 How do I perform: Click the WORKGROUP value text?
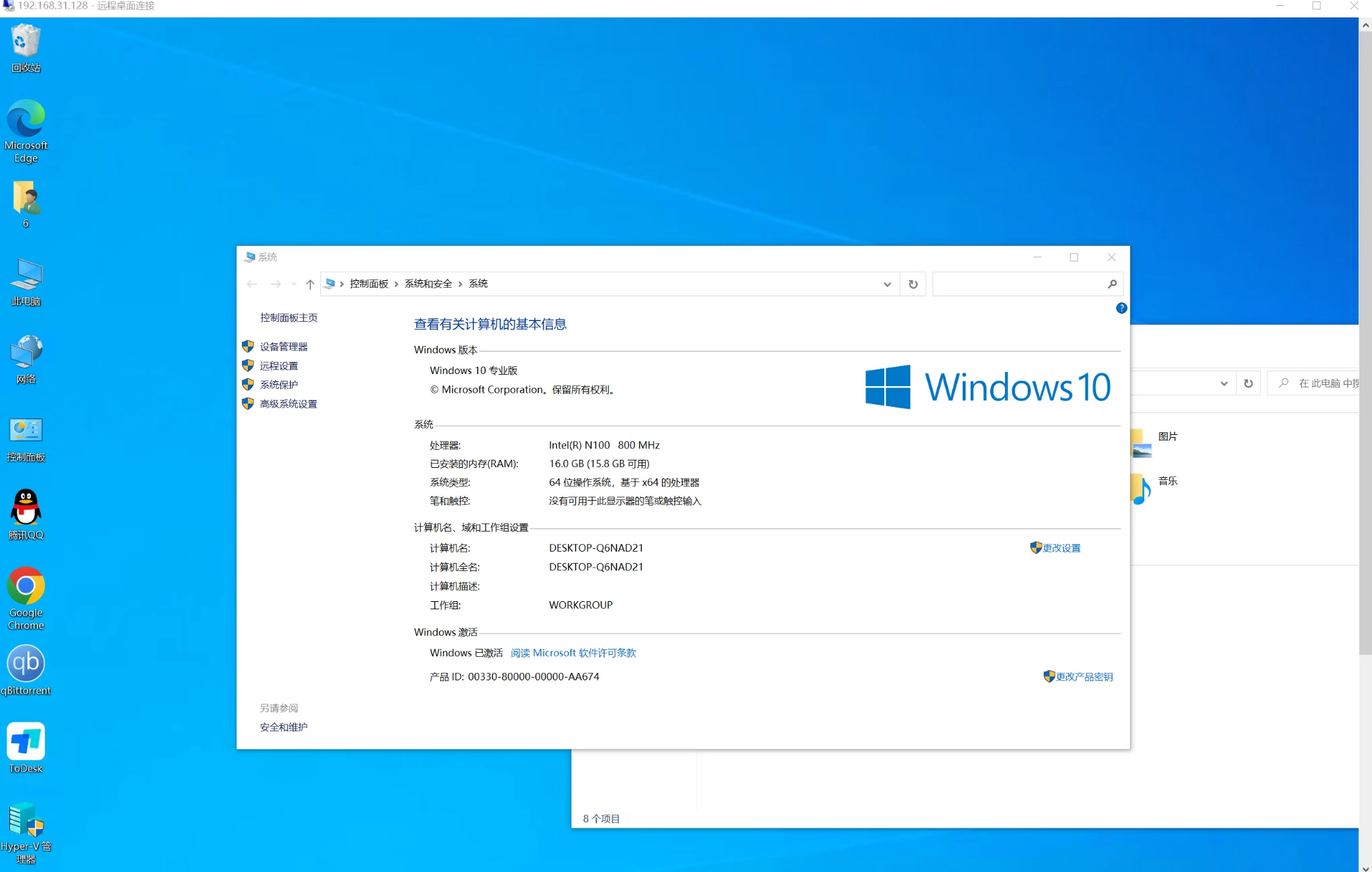click(580, 605)
